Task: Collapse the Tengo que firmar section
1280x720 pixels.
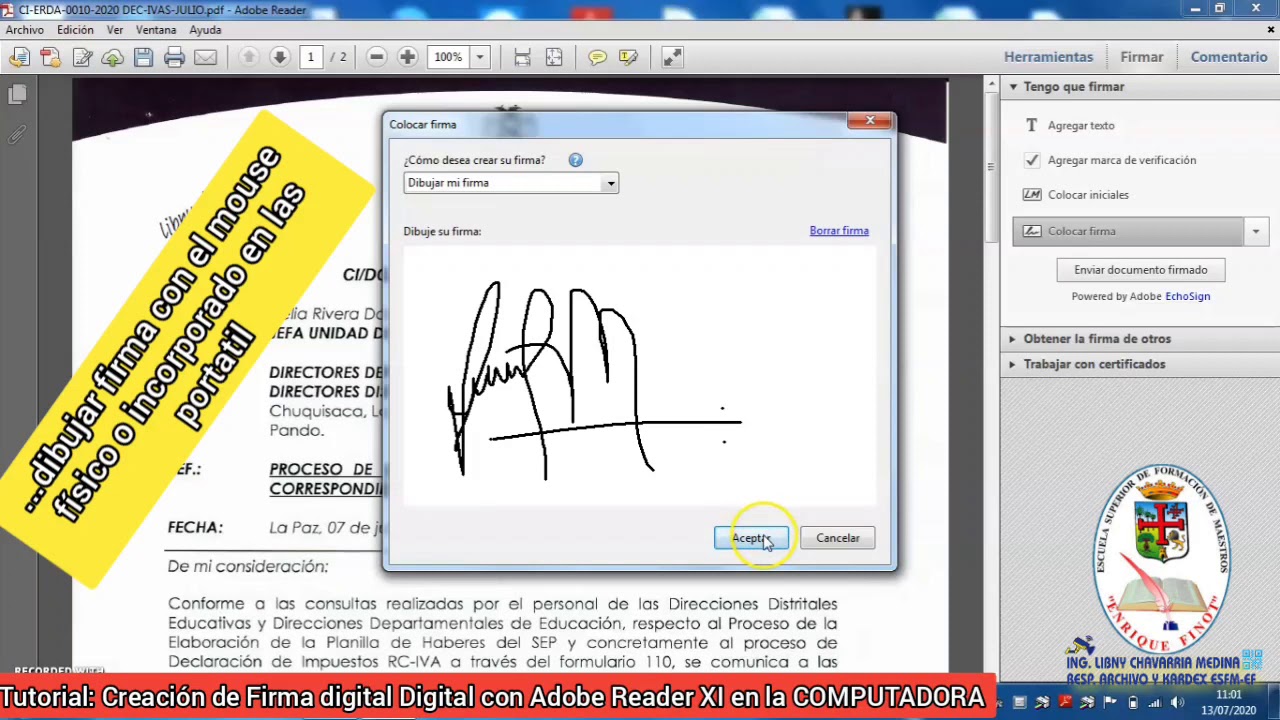Action: (1013, 87)
